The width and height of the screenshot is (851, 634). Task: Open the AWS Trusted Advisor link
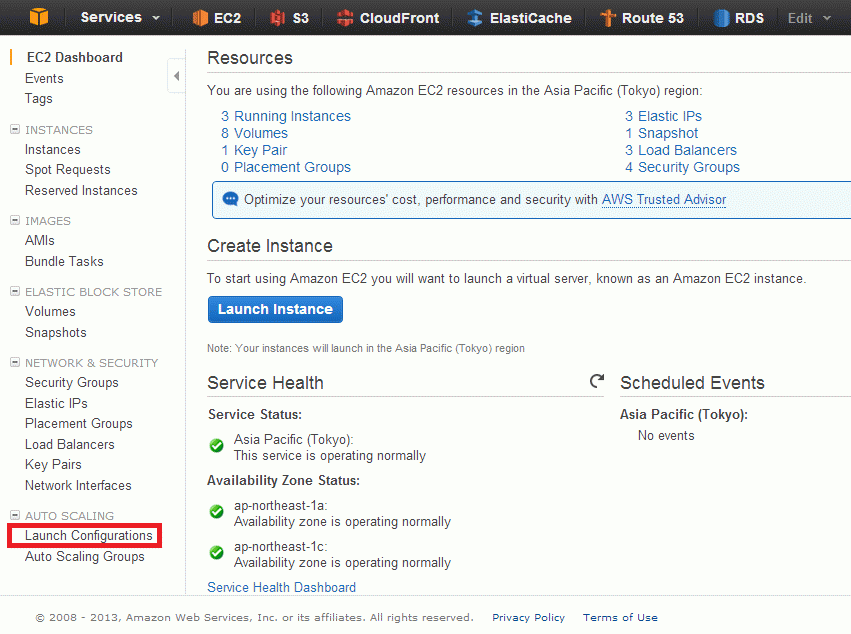click(664, 200)
